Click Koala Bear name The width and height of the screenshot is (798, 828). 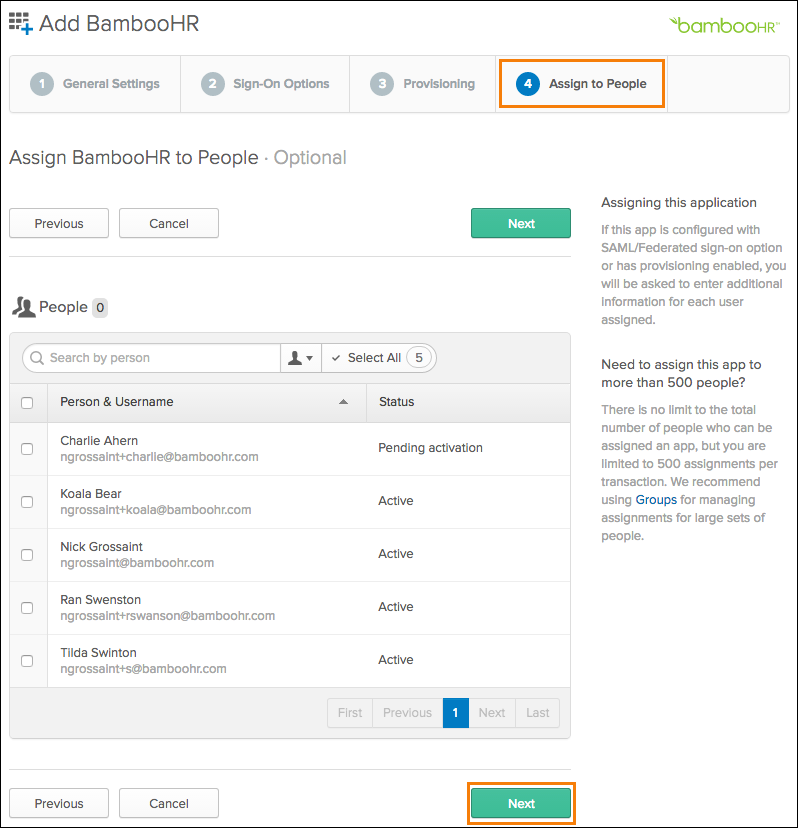[91, 494]
